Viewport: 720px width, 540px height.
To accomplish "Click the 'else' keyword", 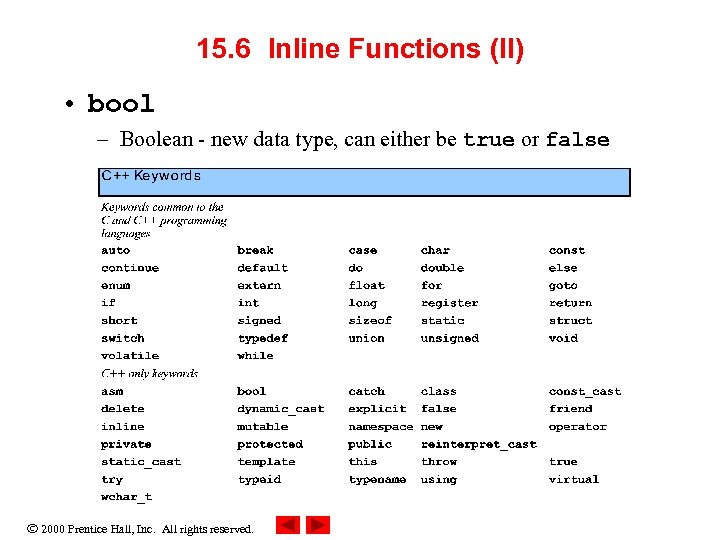I will (563, 268).
